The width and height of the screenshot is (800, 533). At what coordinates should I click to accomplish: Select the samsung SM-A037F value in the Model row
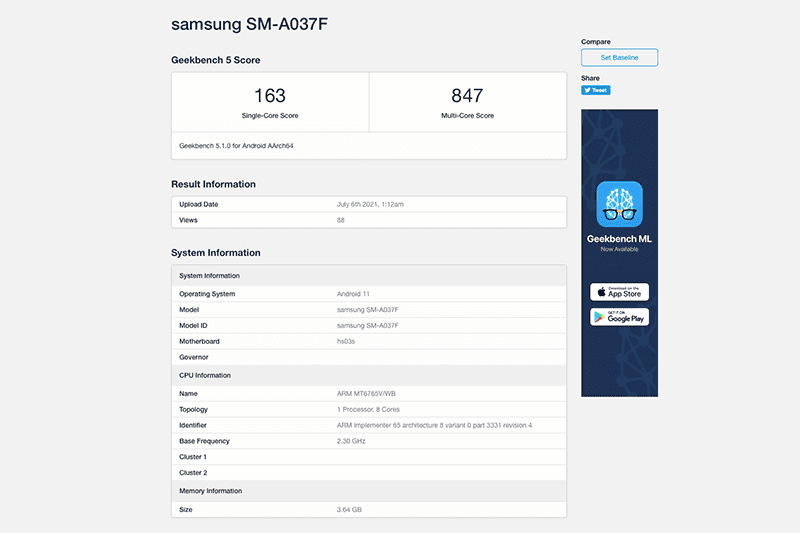click(367, 310)
